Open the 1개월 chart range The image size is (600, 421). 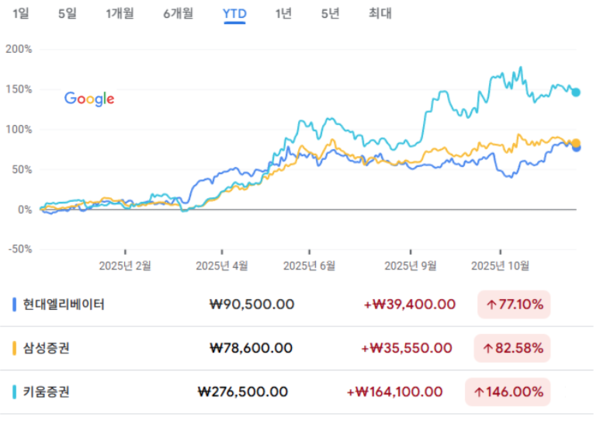(122, 13)
